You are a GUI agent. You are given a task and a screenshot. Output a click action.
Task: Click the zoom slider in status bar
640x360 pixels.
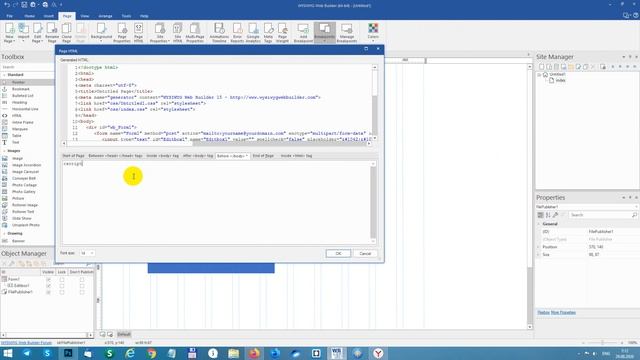[x=602, y=343]
